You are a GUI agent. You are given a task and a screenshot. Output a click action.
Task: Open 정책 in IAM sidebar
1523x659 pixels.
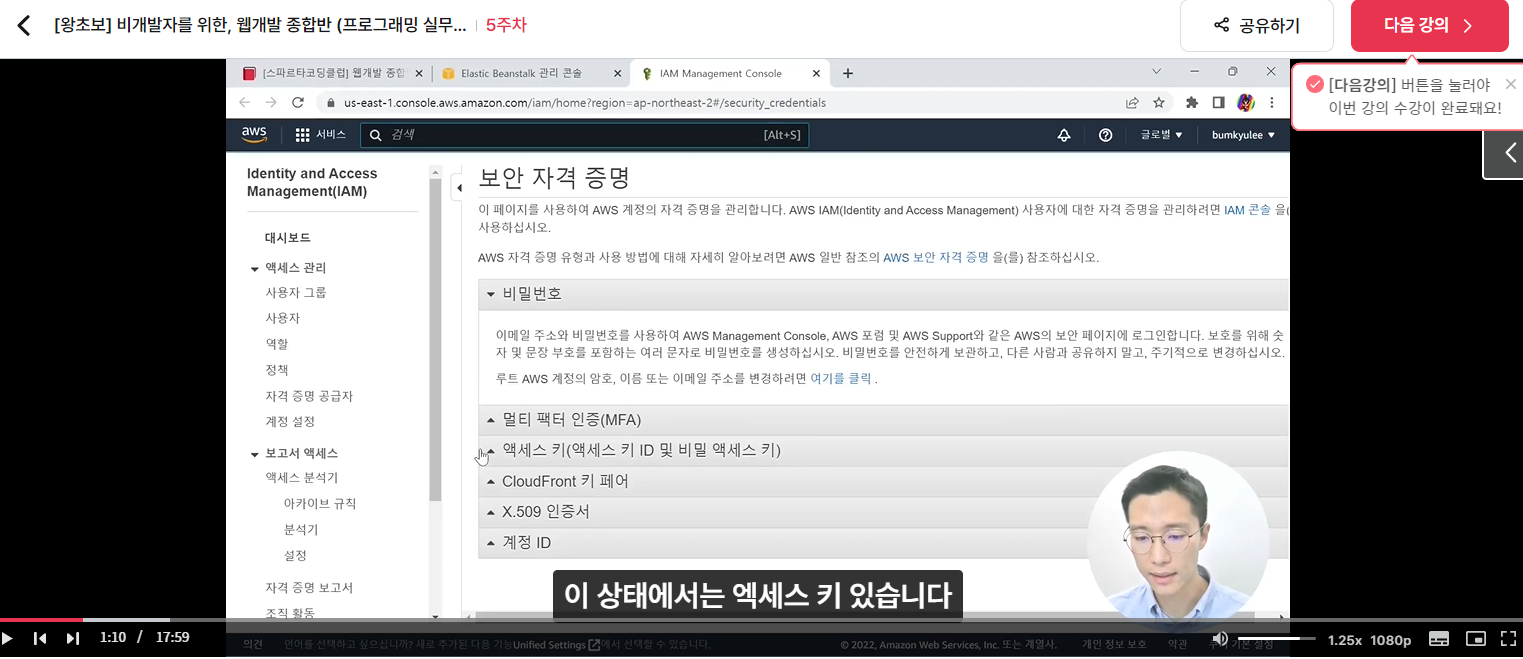tap(276, 370)
